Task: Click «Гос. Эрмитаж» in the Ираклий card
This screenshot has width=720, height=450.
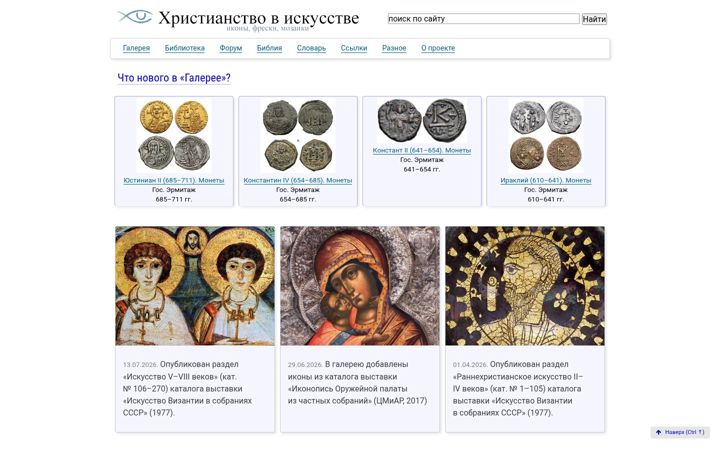Action: [546, 190]
